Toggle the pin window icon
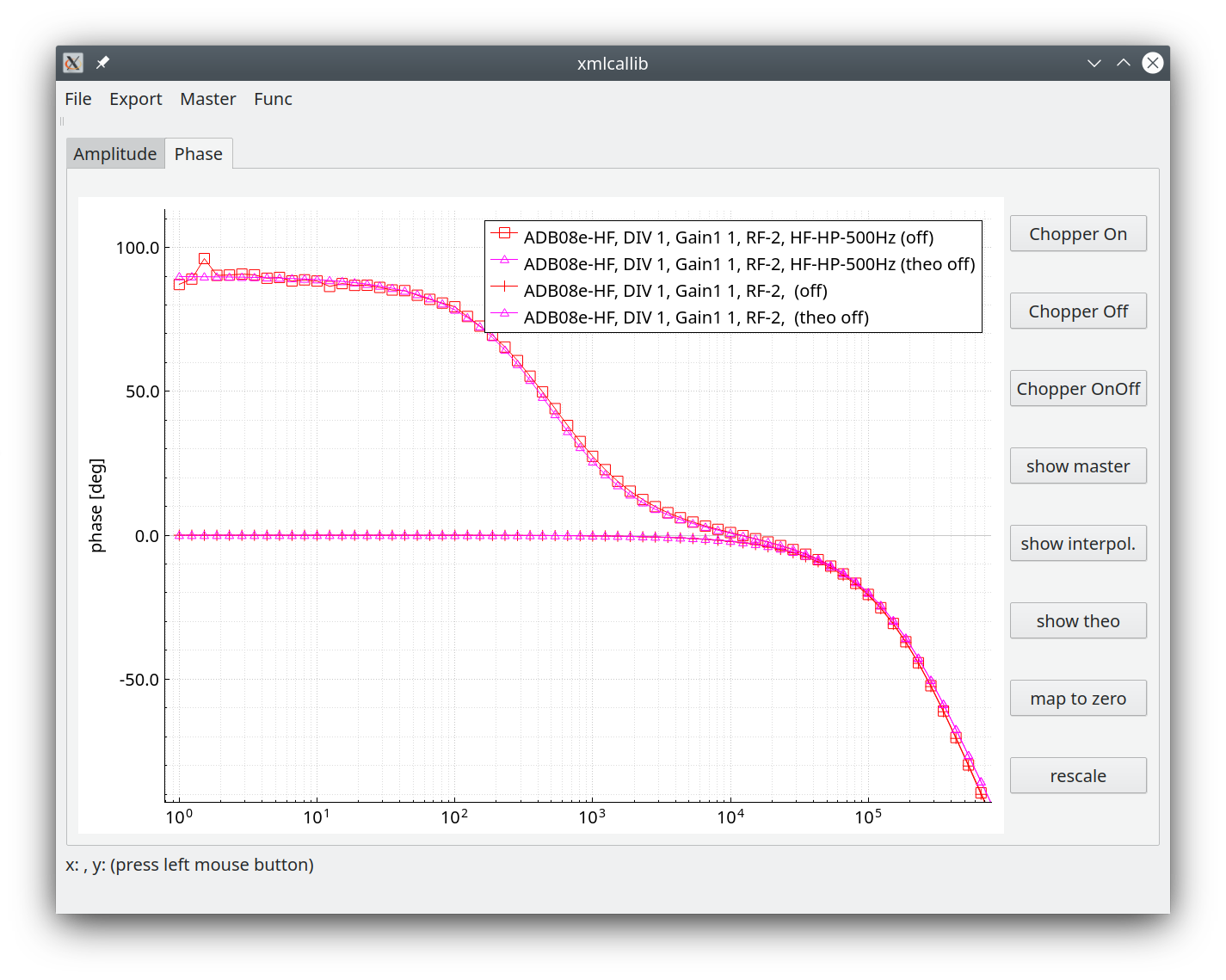This screenshot has width=1226, height=980. coord(102,63)
